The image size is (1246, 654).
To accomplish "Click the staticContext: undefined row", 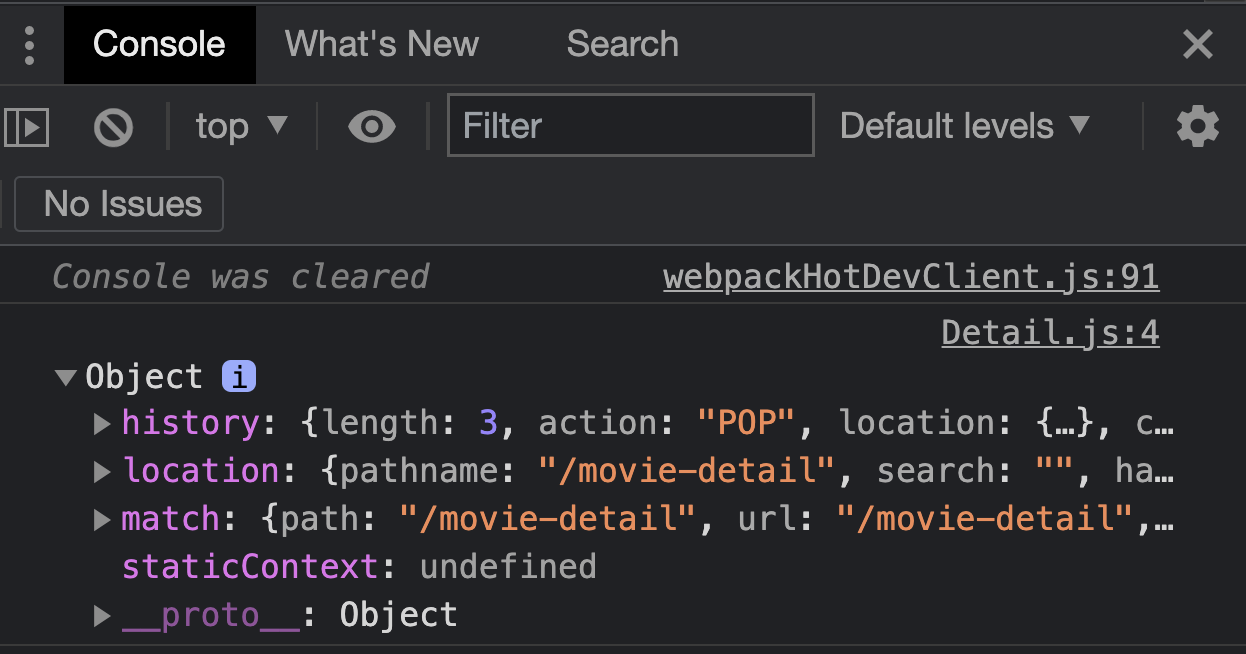I will [359, 567].
